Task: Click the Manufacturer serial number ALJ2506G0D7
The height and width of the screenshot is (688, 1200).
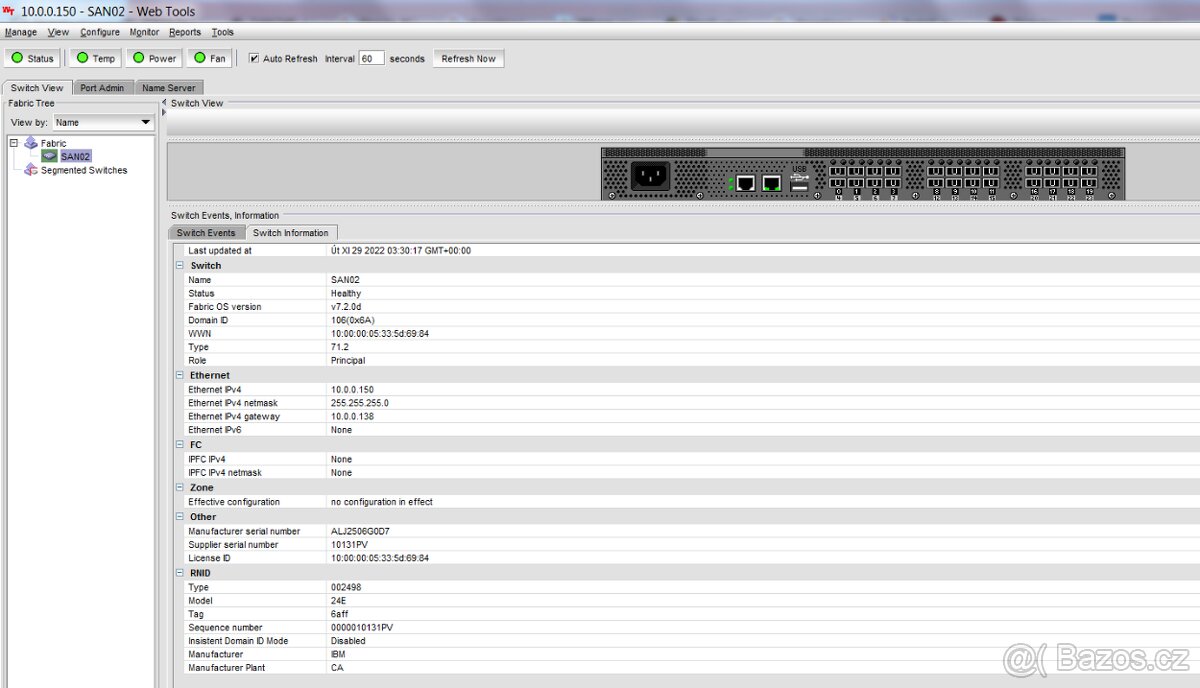Action: click(x=360, y=531)
